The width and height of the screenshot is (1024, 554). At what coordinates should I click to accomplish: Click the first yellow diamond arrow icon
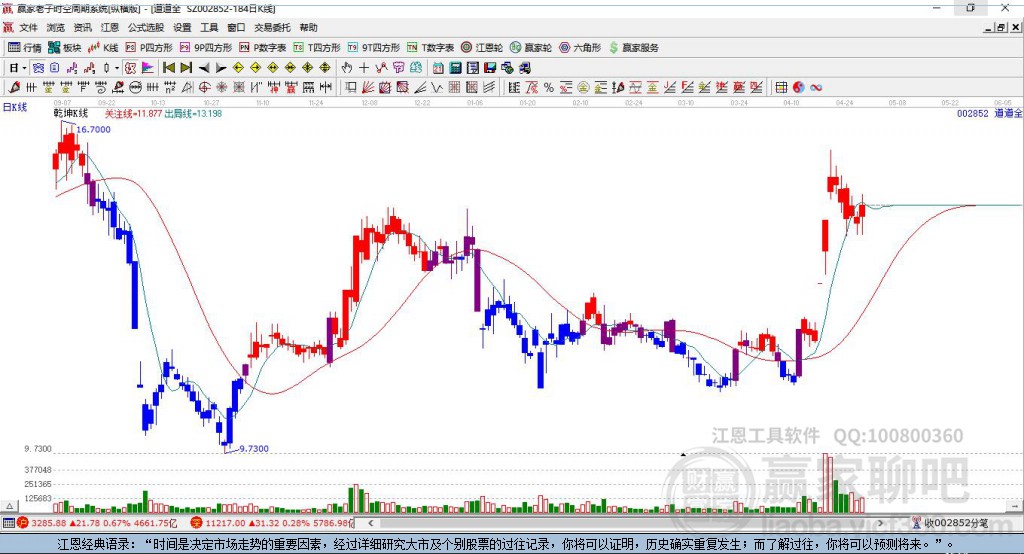[x=238, y=68]
